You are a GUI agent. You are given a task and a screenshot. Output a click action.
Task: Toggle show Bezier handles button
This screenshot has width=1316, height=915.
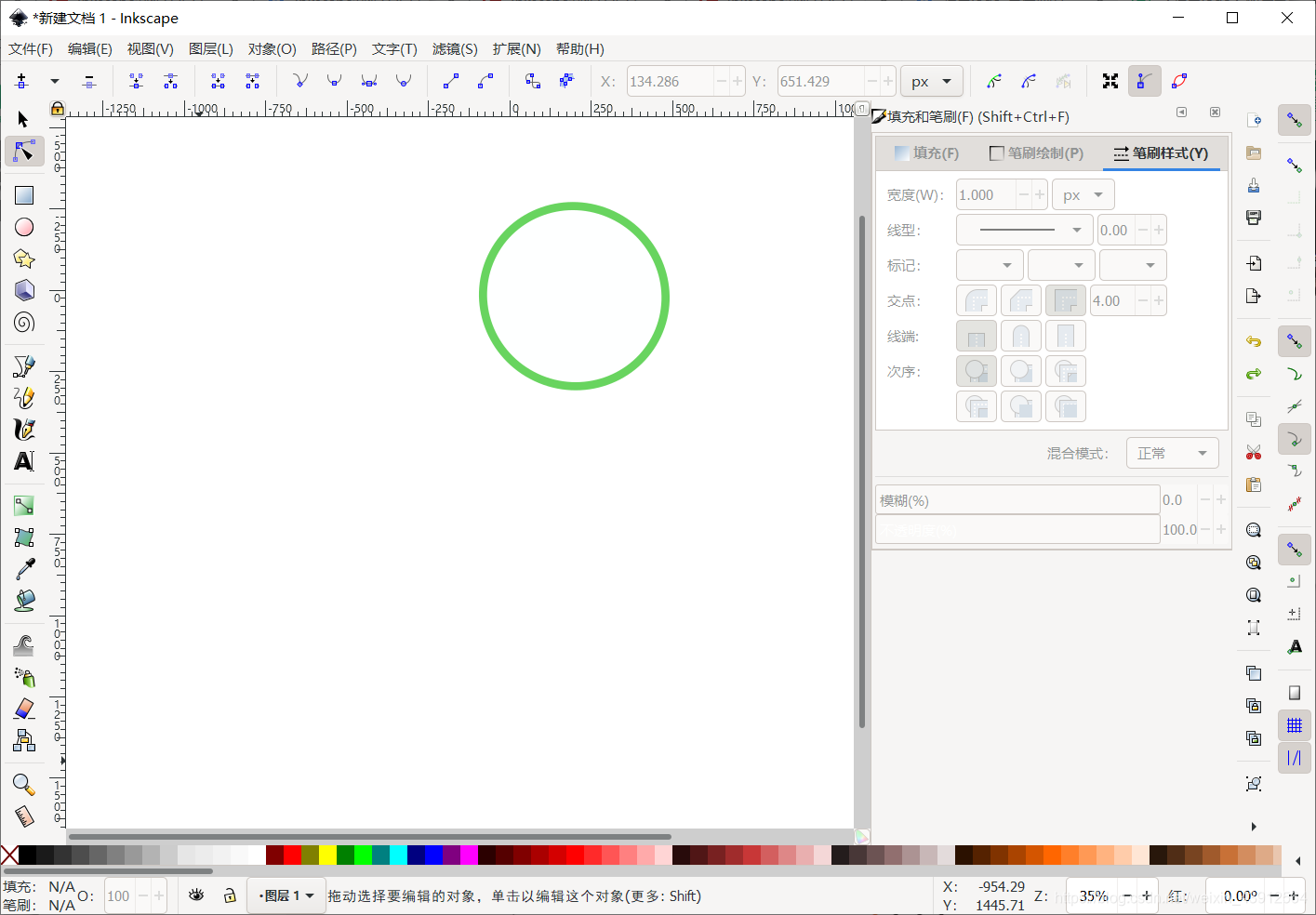1144,82
